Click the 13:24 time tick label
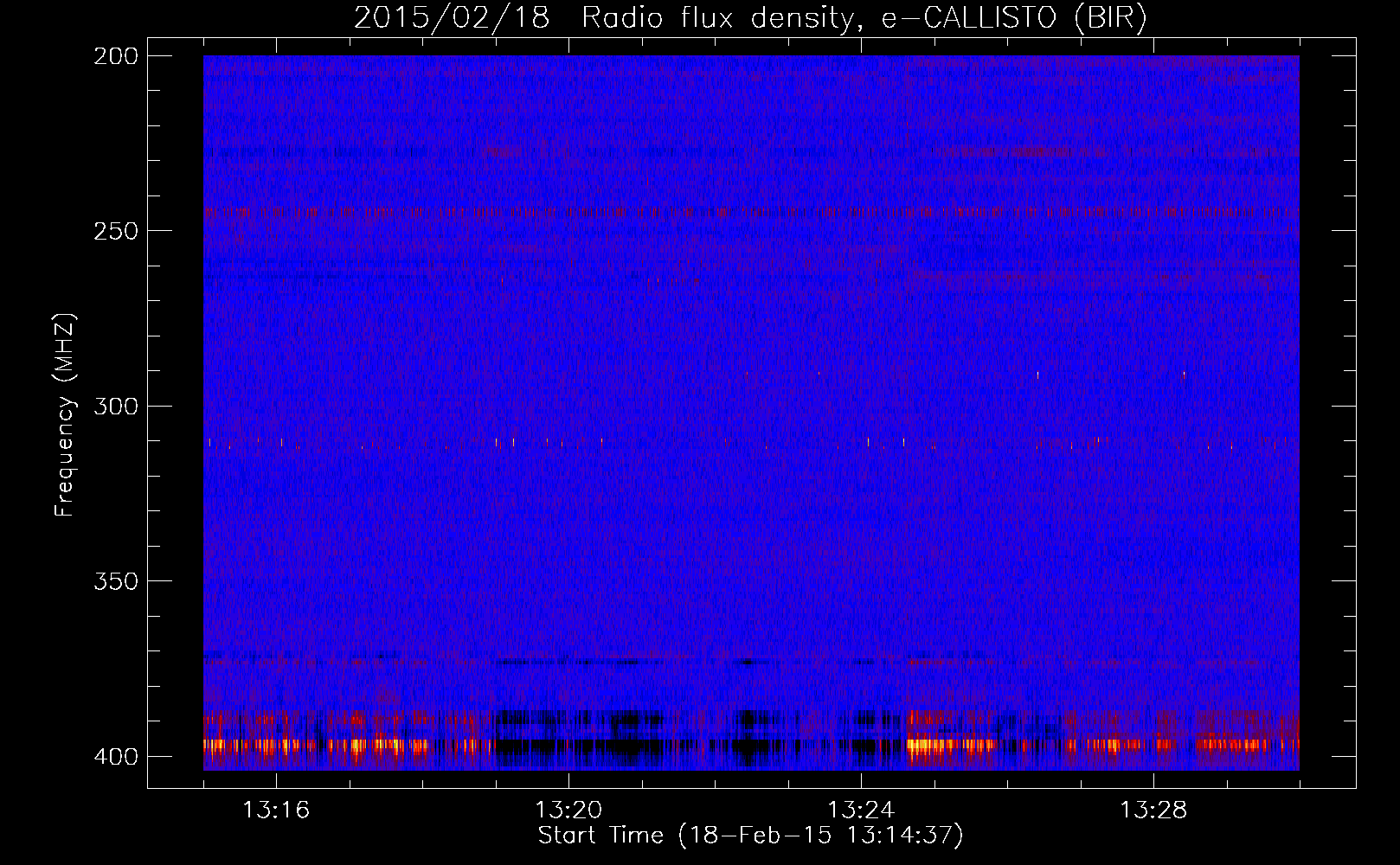The height and width of the screenshot is (865, 1400). pyautogui.click(x=861, y=810)
